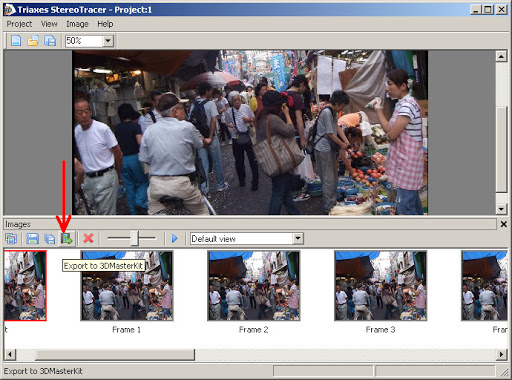Image resolution: width=512 pixels, height=380 pixels.
Task: Click thumbnail strip scroll left arrow
Action: coord(10,354)
